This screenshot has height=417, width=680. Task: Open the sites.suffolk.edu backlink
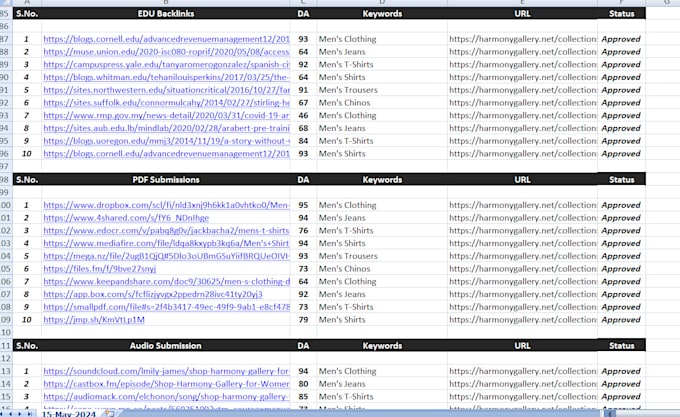[166, 103]
